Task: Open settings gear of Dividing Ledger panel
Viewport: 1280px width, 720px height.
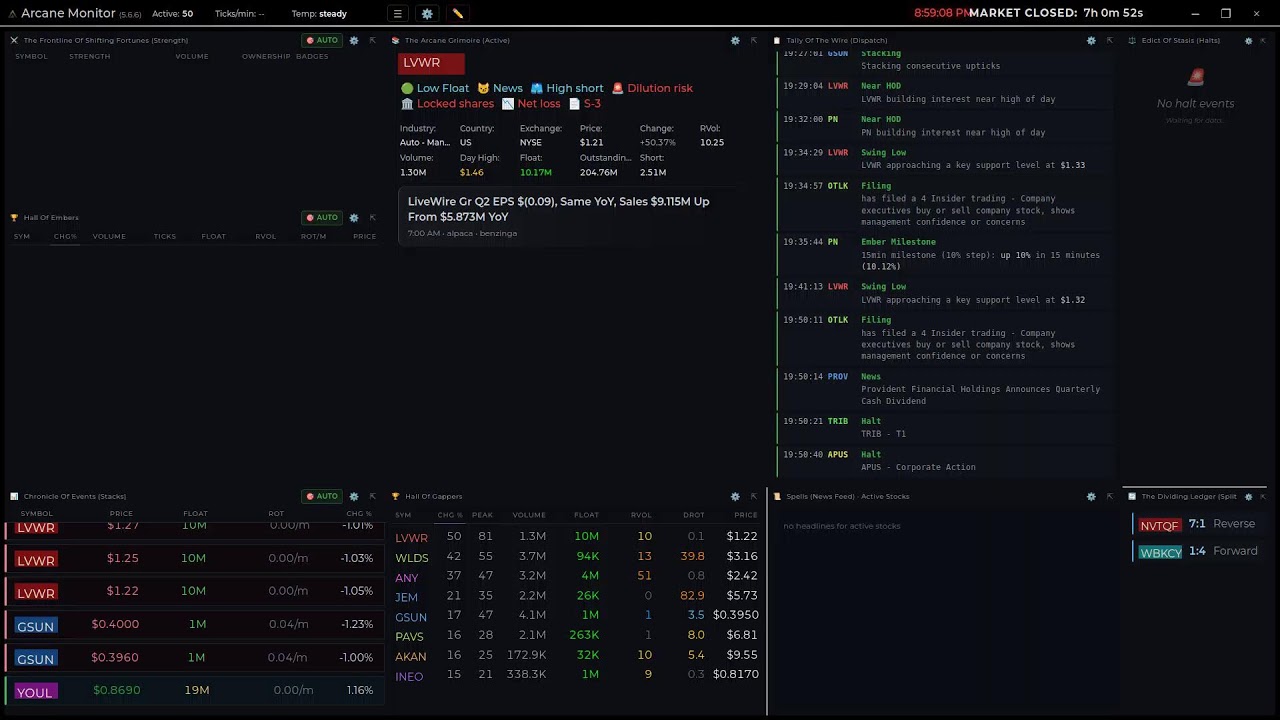Action: [1248, 496]
